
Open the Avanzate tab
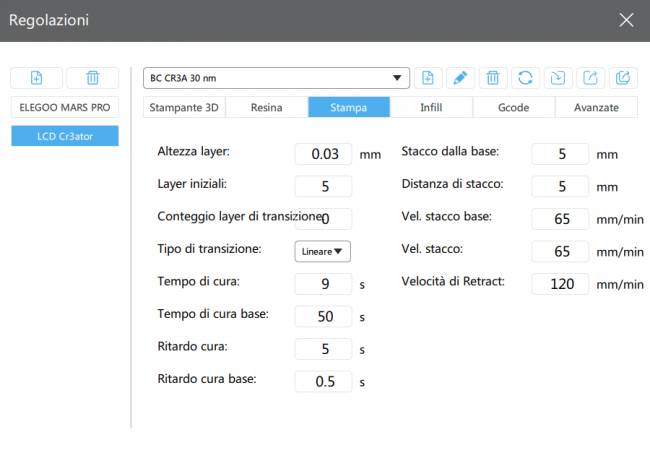tap(596, 107)
